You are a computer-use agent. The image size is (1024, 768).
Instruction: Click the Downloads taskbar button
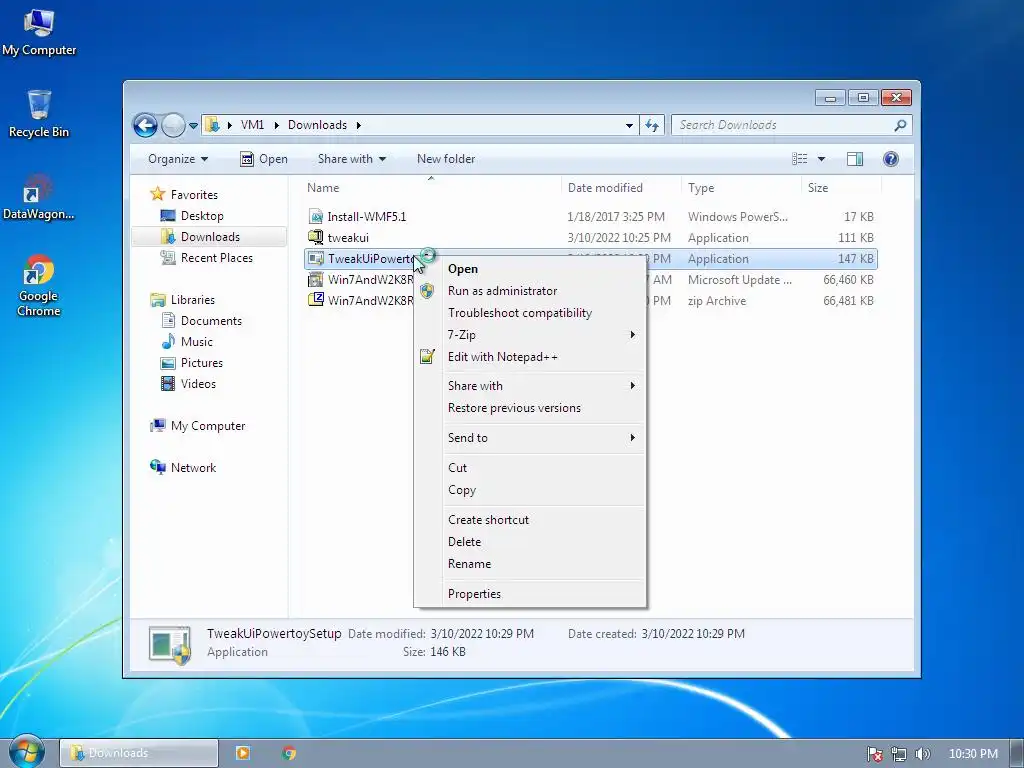click(139, 753)
